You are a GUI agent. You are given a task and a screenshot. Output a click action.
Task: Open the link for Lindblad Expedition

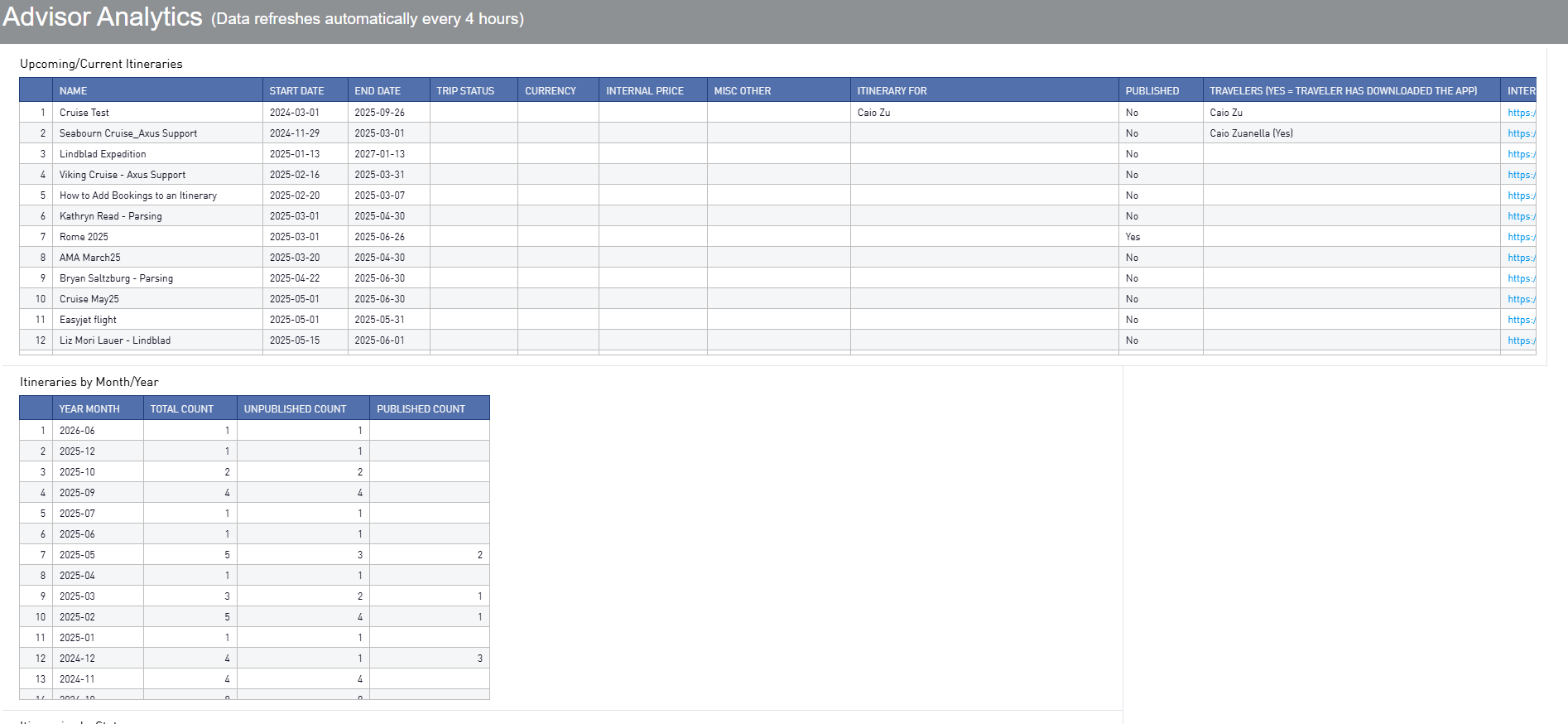(x=1521, y=154)
